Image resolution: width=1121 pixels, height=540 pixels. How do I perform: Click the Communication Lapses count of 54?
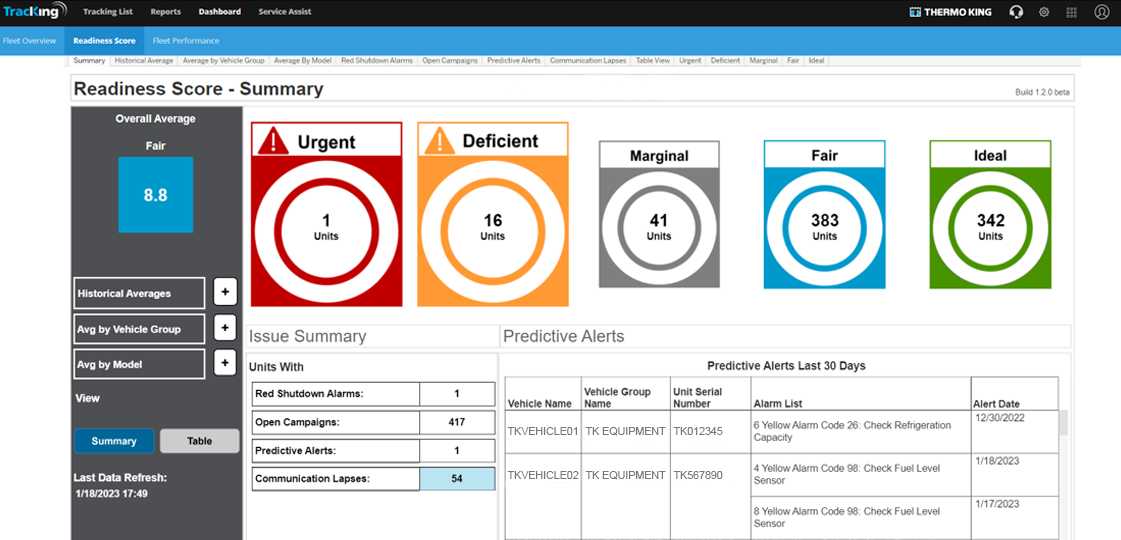[457, 479]
